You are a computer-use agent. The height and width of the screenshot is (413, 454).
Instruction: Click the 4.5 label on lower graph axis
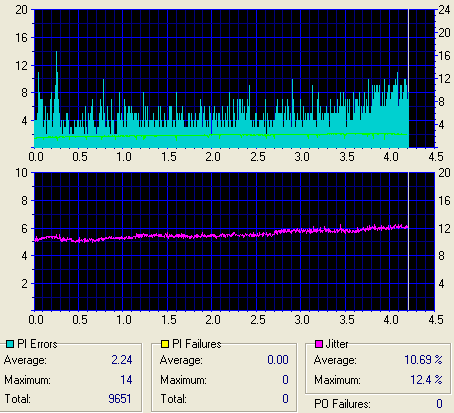click(436, 320)
